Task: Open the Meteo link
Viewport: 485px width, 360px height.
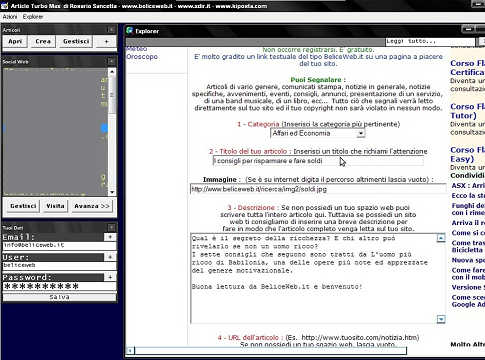Action: coord(136,49)
